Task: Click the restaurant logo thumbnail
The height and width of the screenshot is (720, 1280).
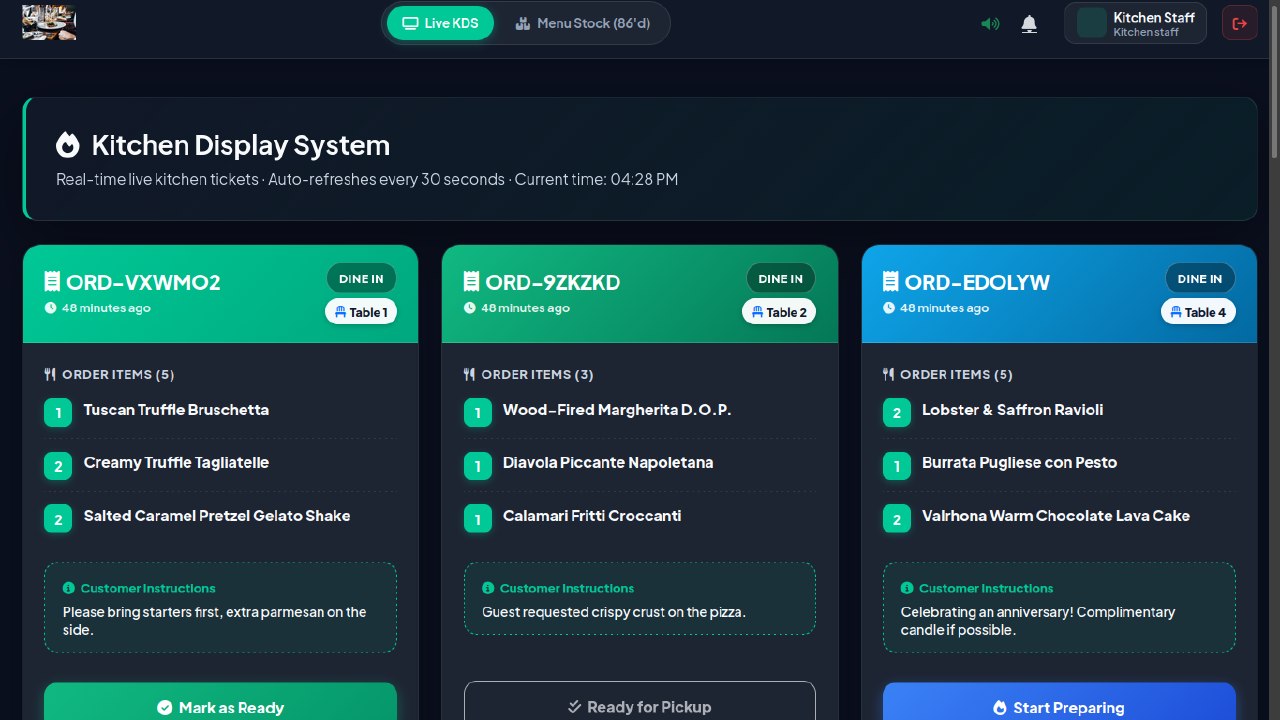Action: (49, 23)
